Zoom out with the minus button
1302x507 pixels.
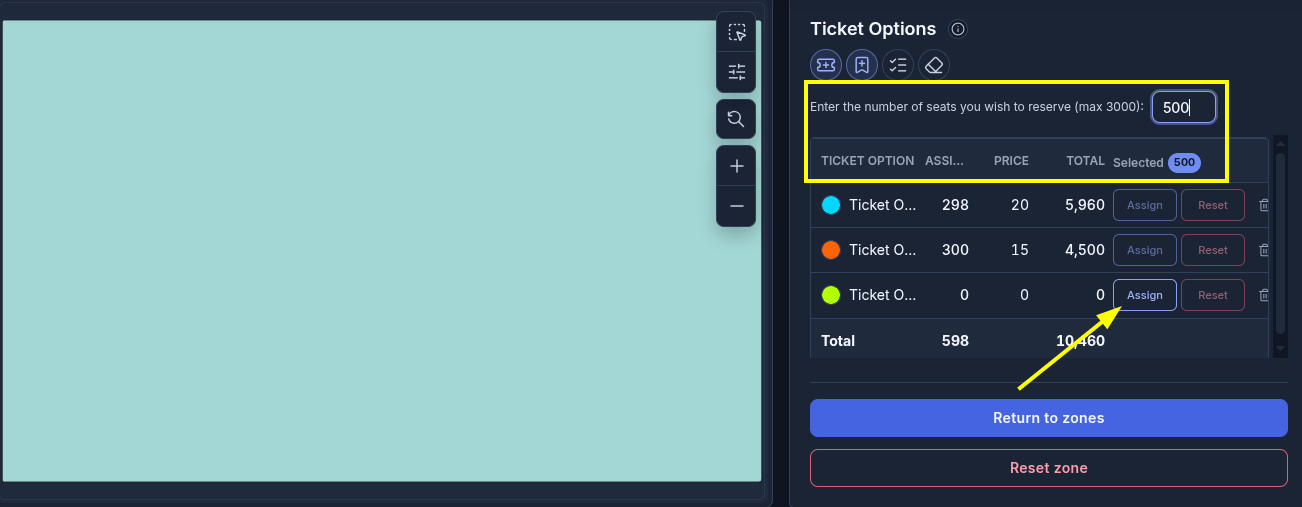pyautogui.click(x=737, y=206)
